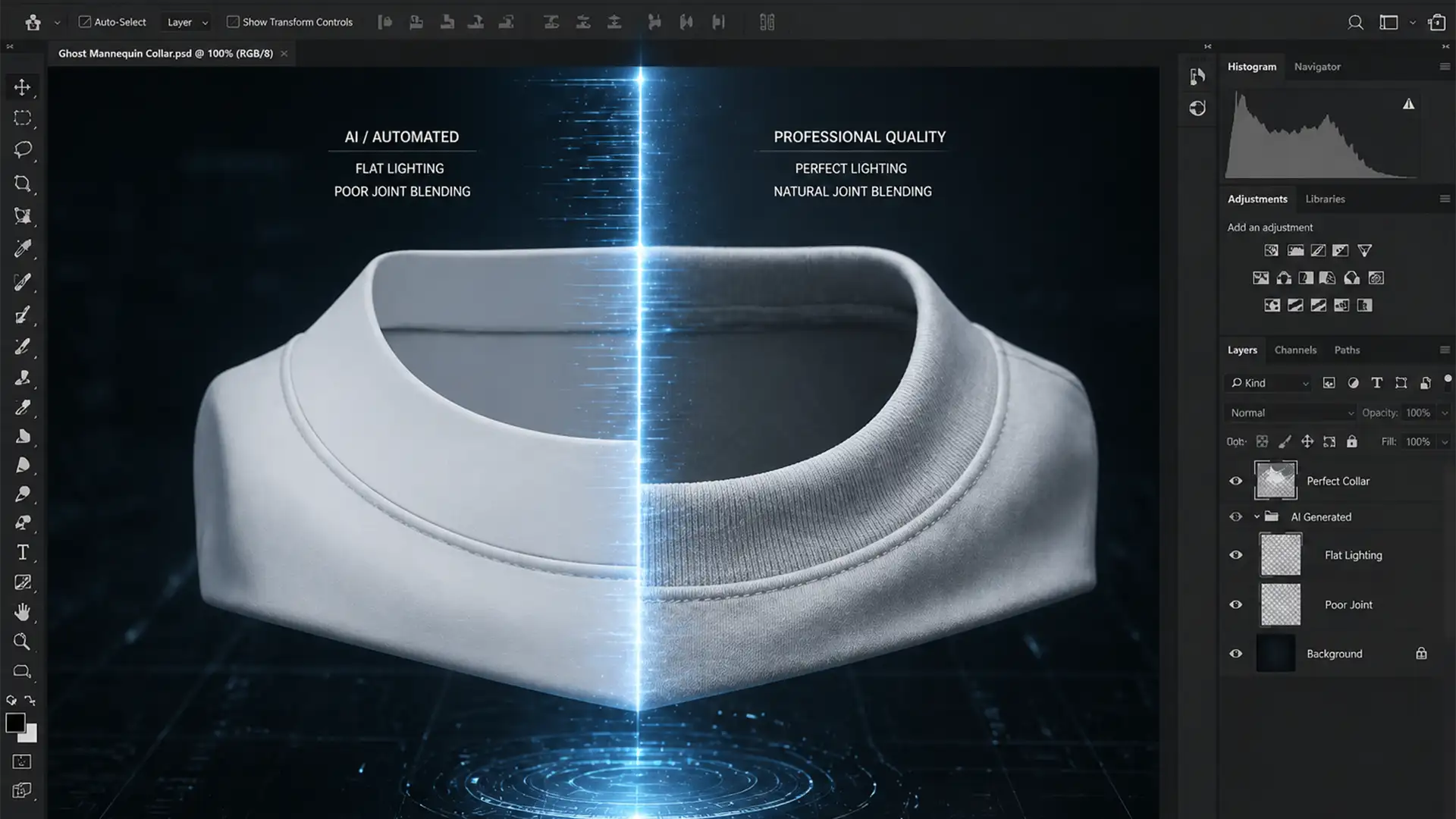Screen dimensions: 1456x819
Task: Open the Layers panel menu
Action: [1445, 350]
